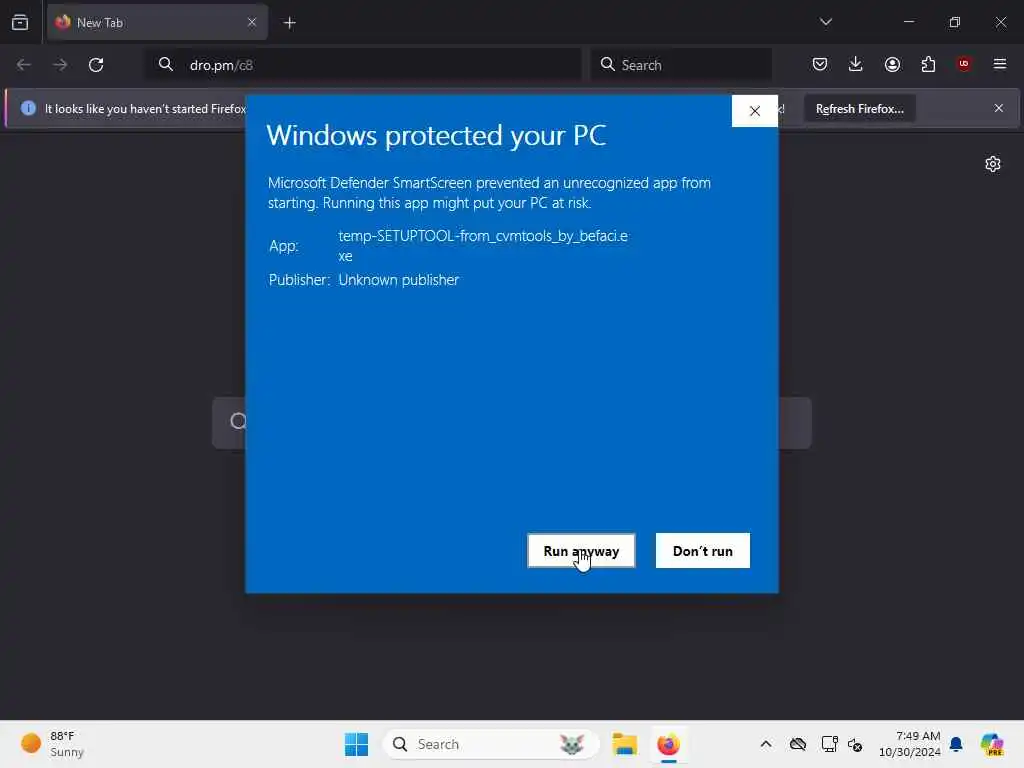Click the Unknown publisher text
Screen dimensions: 1024x768
tap(398, 280)
